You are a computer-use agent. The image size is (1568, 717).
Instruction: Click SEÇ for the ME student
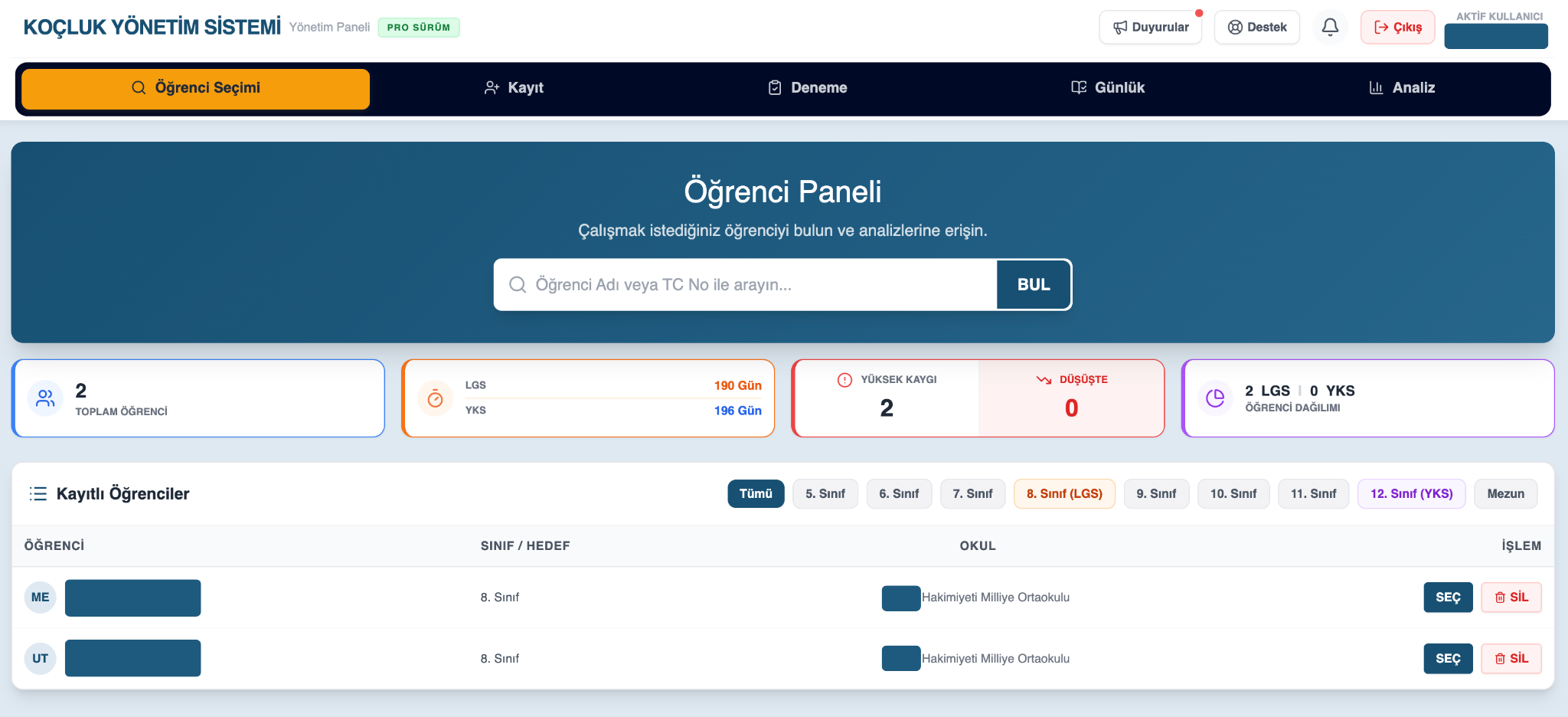click(x=1448, y=597)
